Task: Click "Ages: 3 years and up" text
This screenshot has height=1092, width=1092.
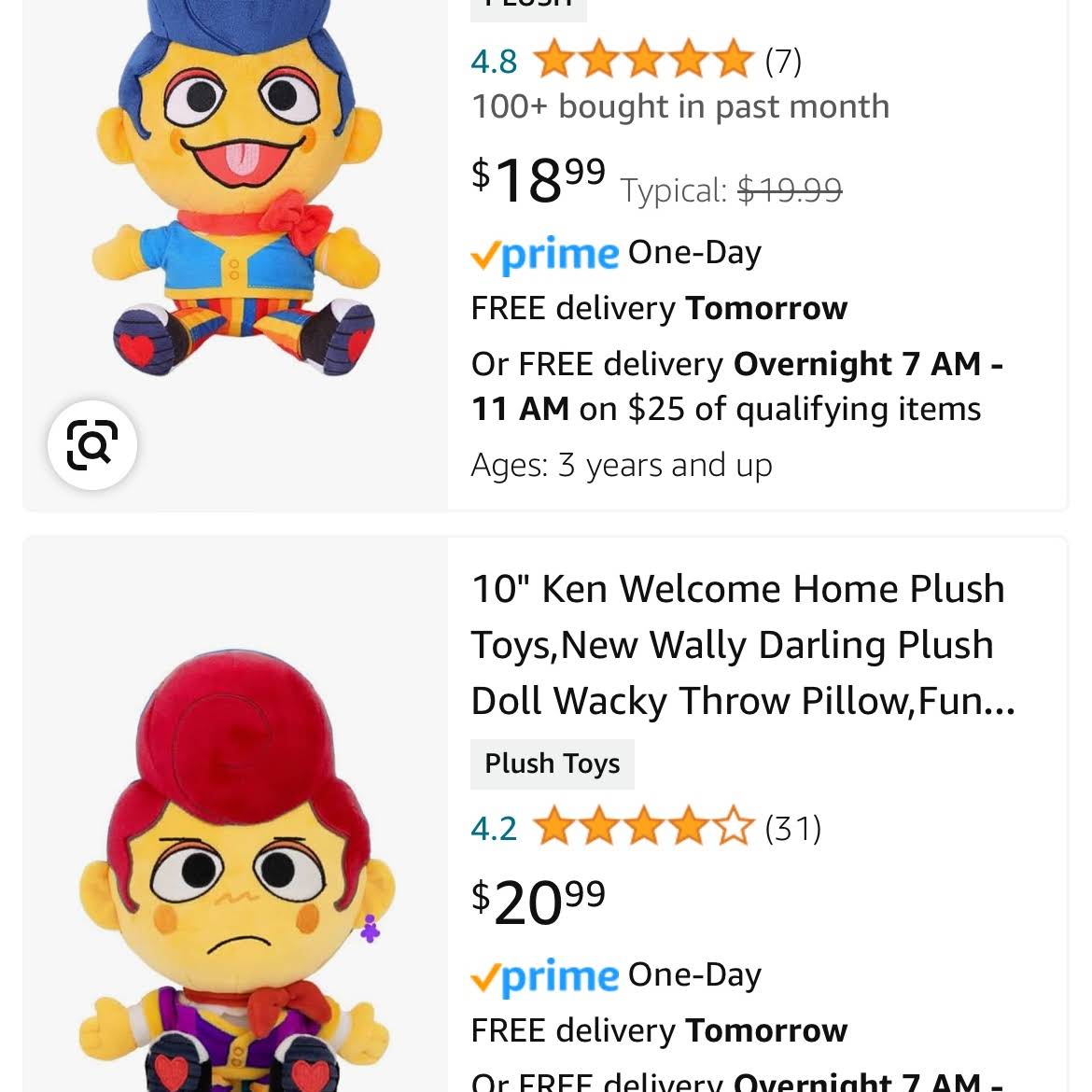Action: click(x=622, y=465)
